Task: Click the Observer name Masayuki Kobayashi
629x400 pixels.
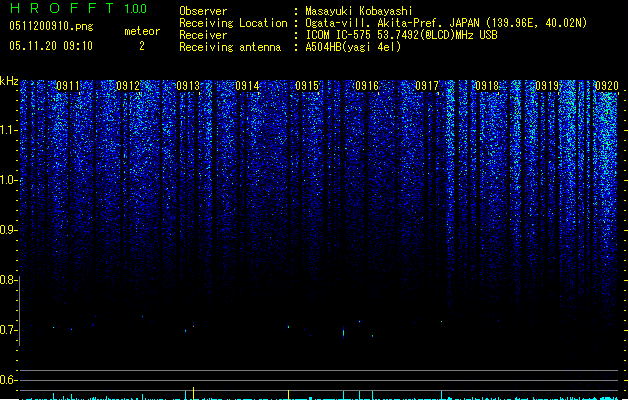Action: tap(359, 11)
